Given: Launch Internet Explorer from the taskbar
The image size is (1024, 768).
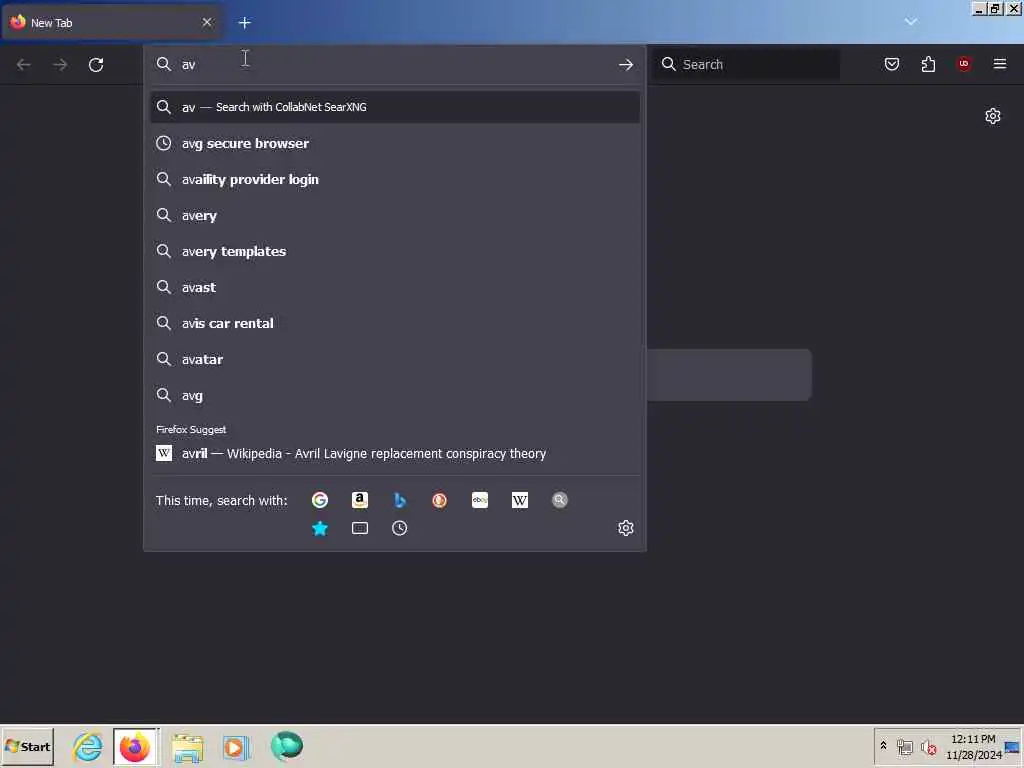Looking at the screenshot, I should [88, 746].
